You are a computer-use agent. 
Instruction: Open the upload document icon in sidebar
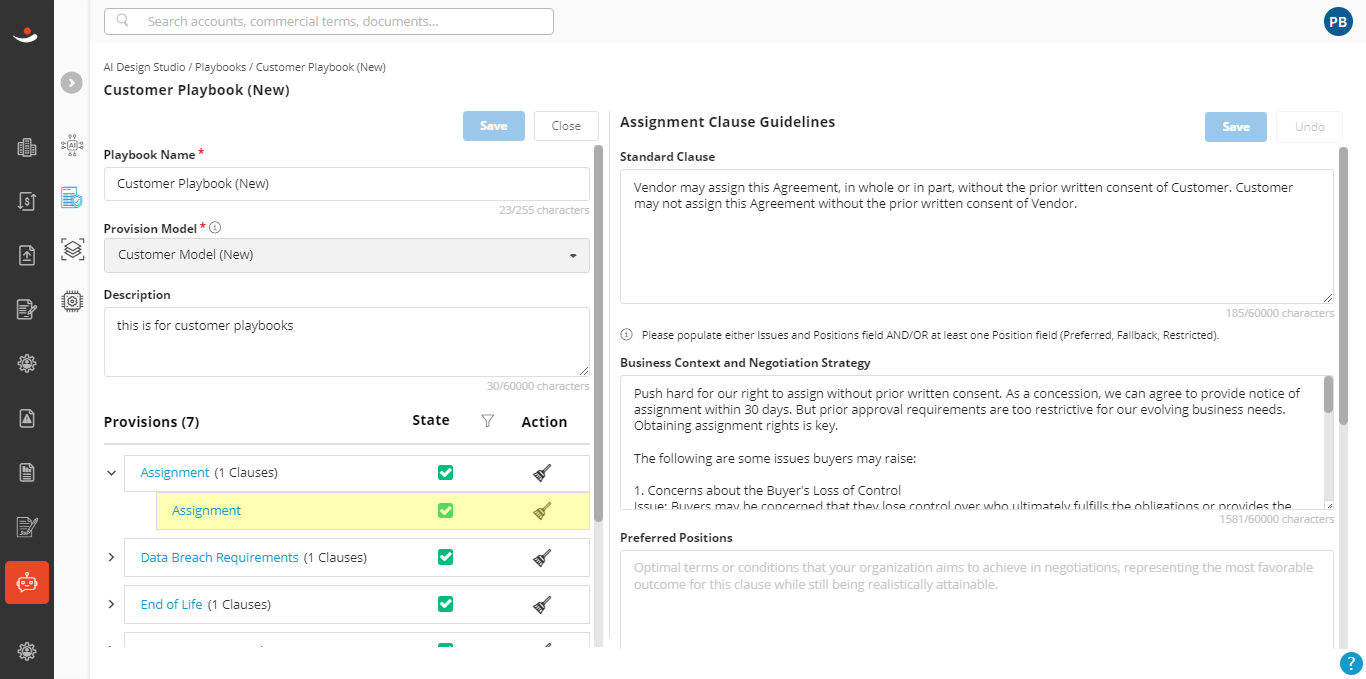pos(27,255)
